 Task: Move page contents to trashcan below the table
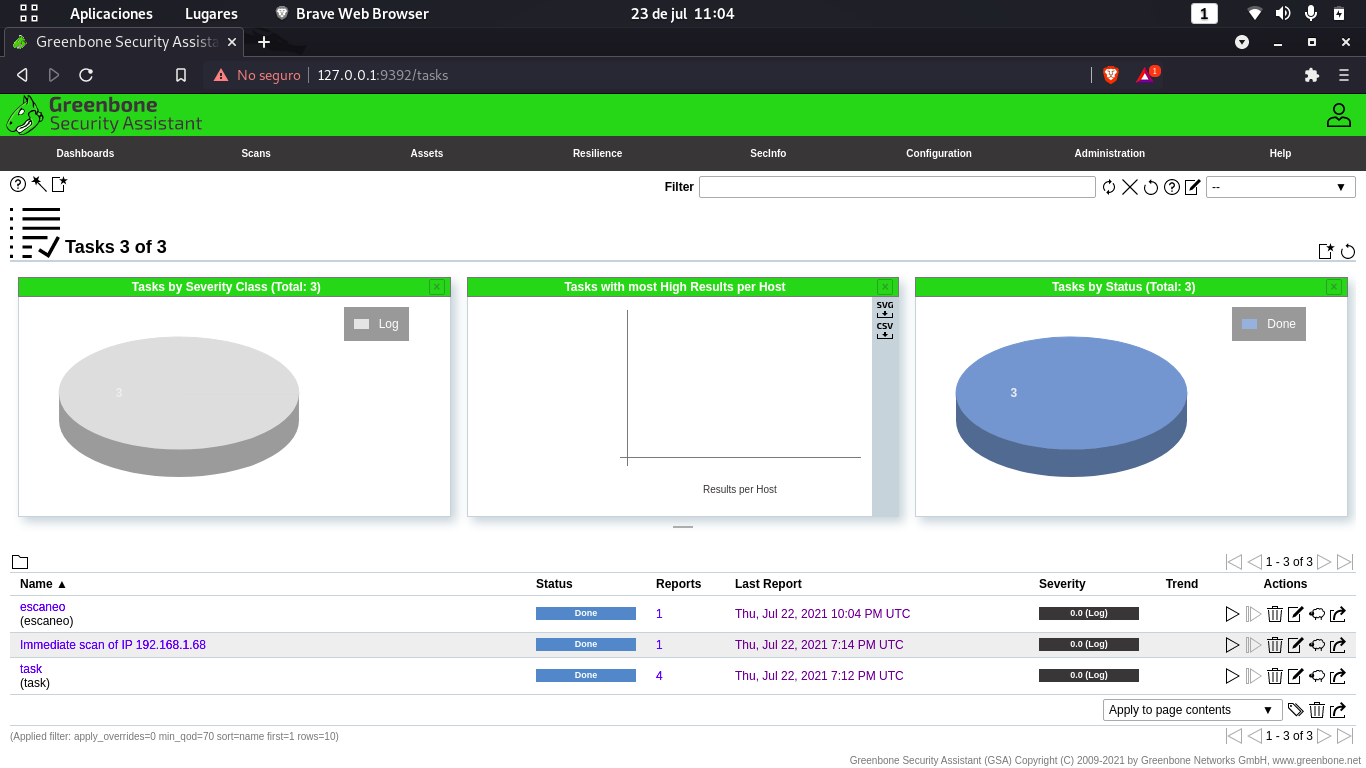click(1317, 710)
